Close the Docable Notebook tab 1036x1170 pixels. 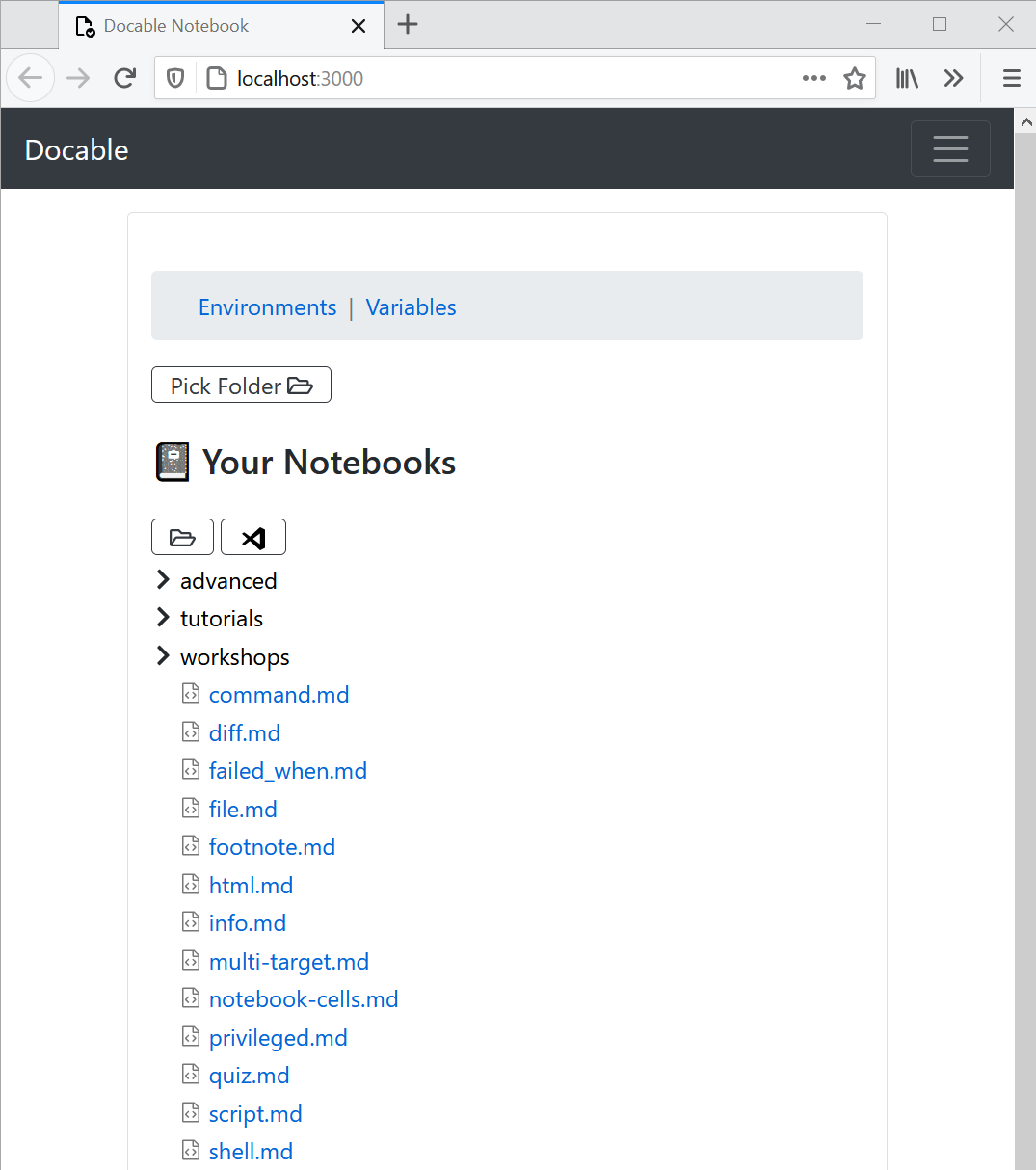[359, 26]
